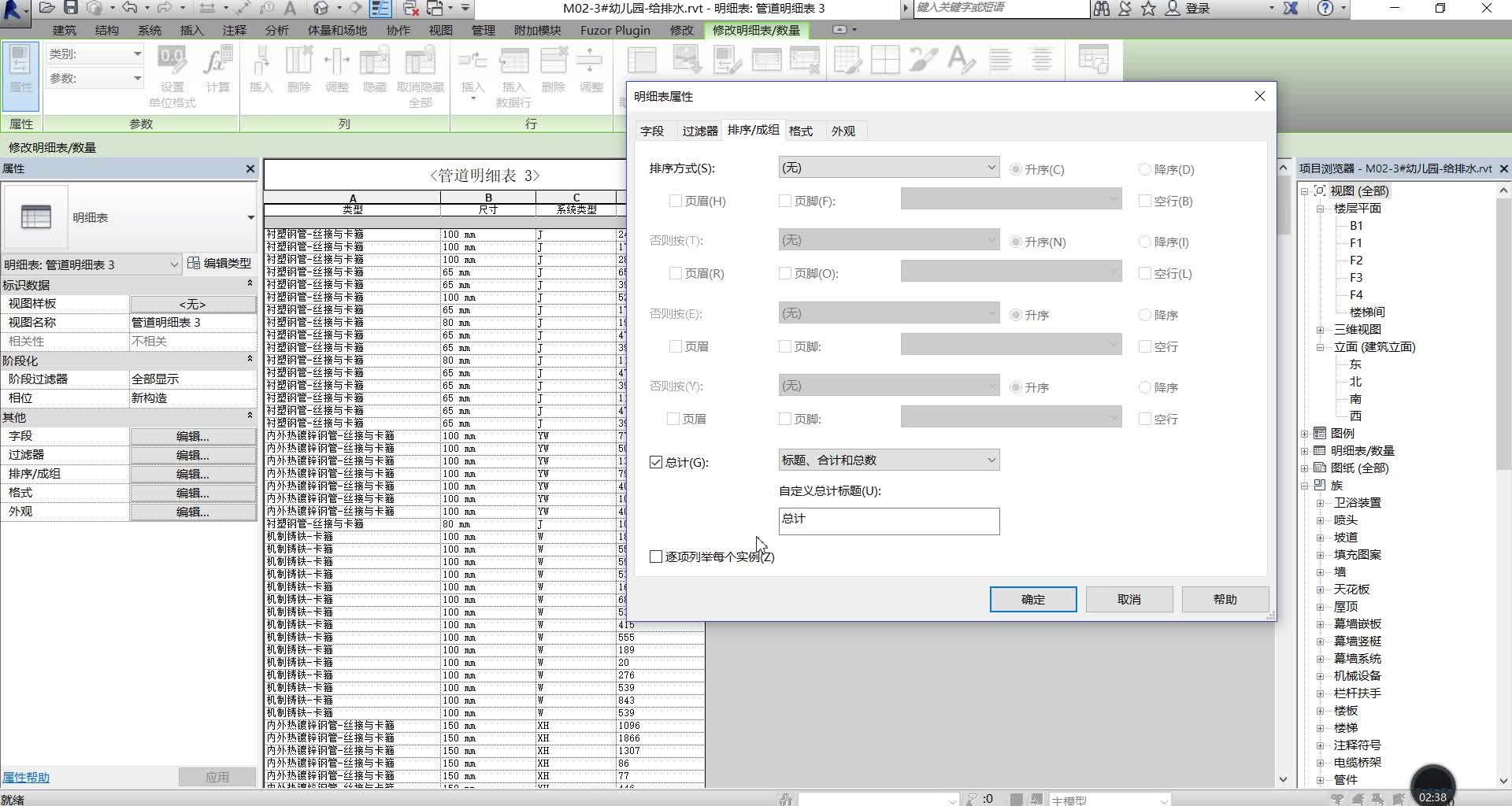Save the project with the floppy disk icon
1512x806 pixels.
(x=71, y=9)
